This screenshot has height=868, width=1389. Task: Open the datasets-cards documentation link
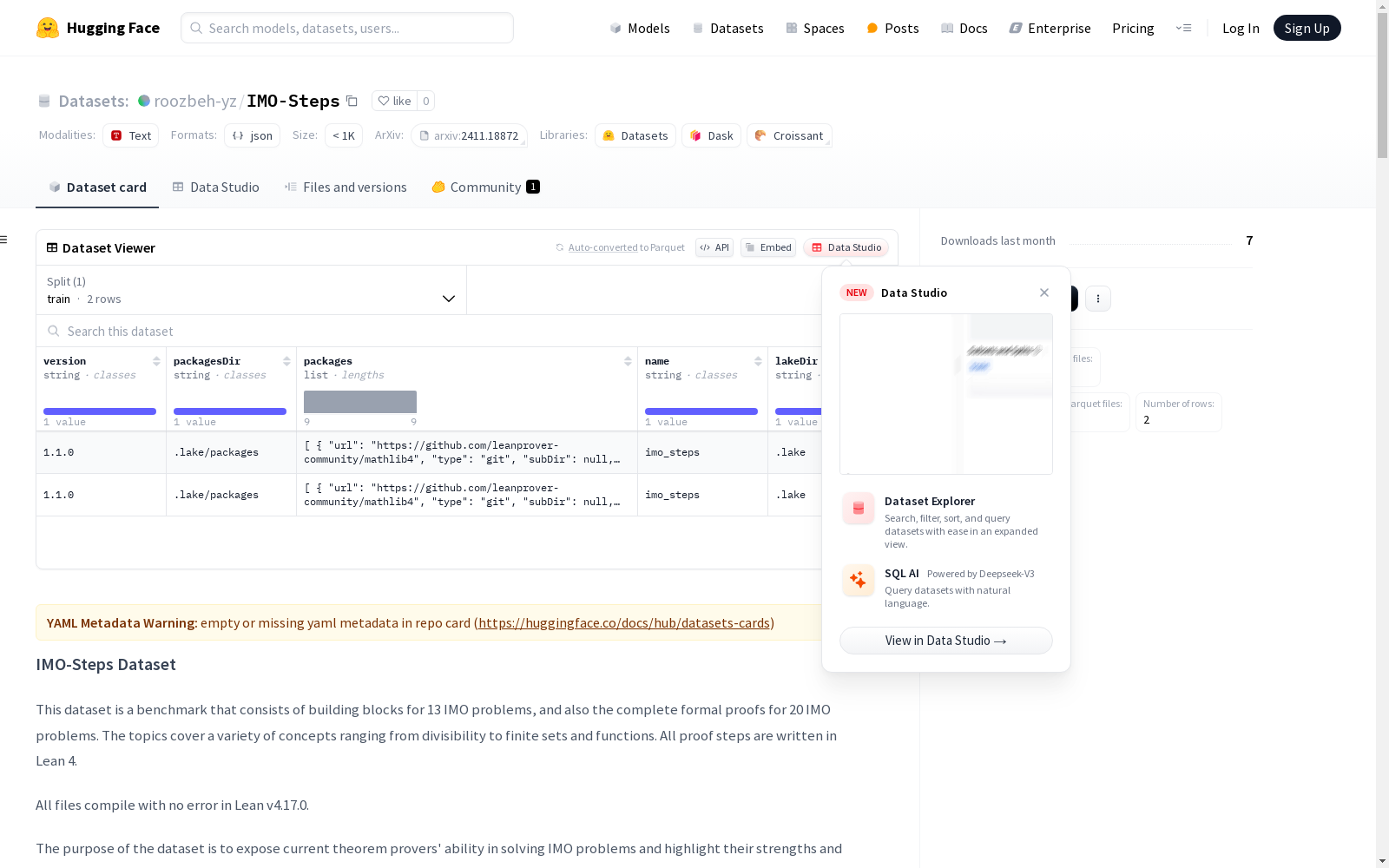tap(624, 622)
